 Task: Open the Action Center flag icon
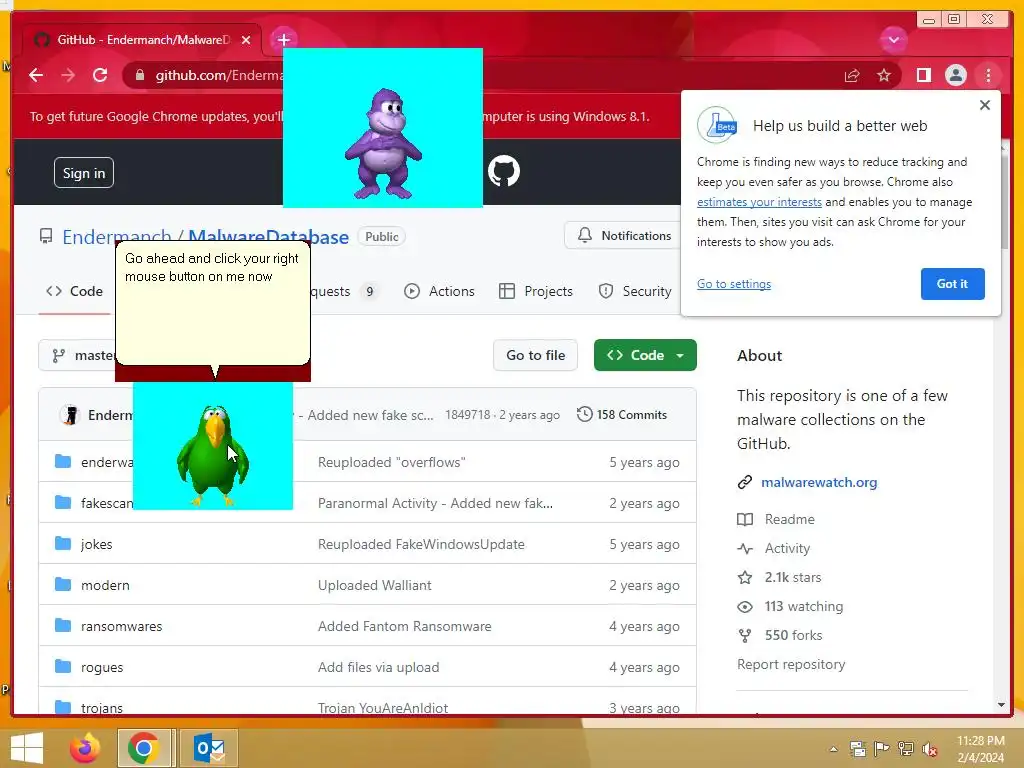coord(882,749)
